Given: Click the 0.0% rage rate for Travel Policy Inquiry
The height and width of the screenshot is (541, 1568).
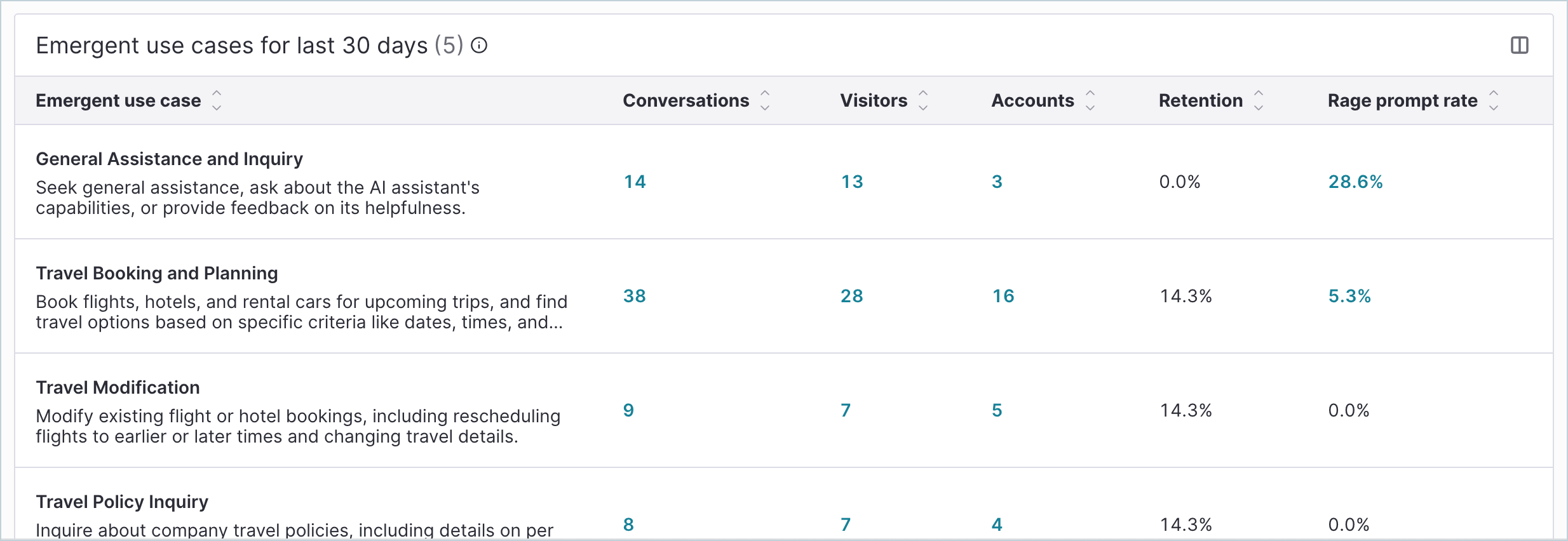Looking at the screenshot, I should click(x=1349, y=524).
